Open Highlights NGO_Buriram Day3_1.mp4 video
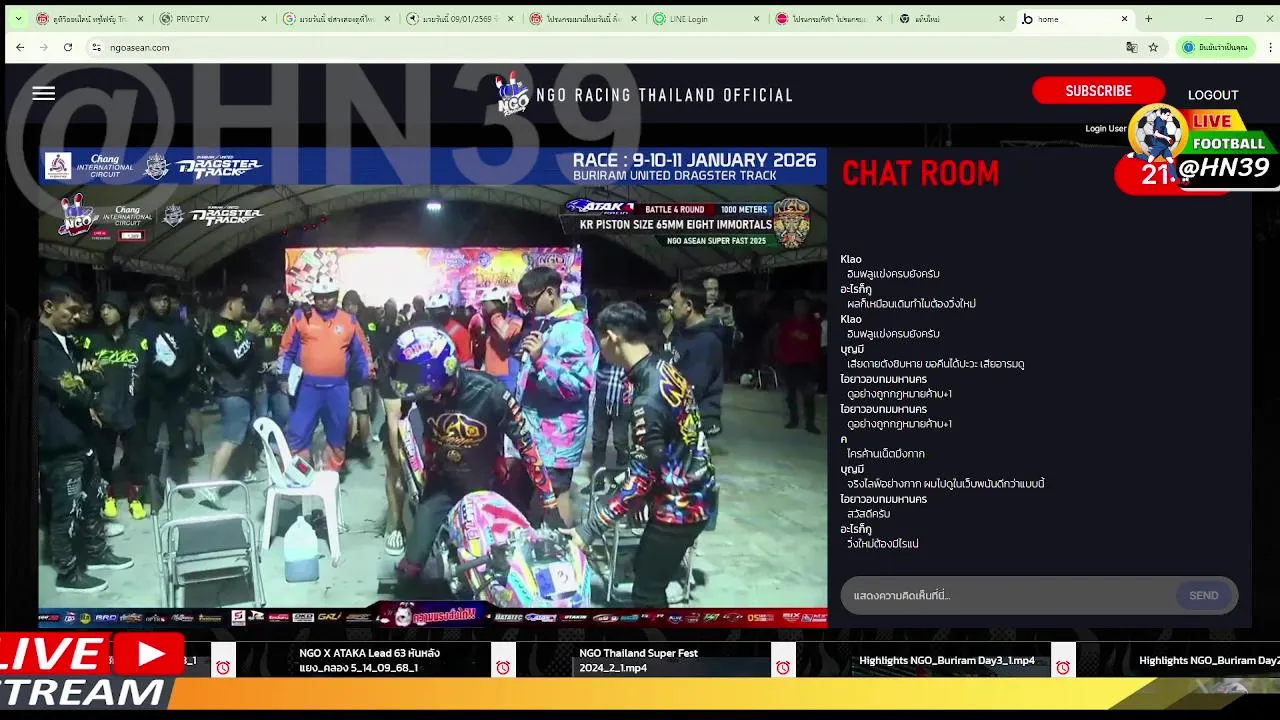This screenshot has width=1280, height=720. pos(947,660)
